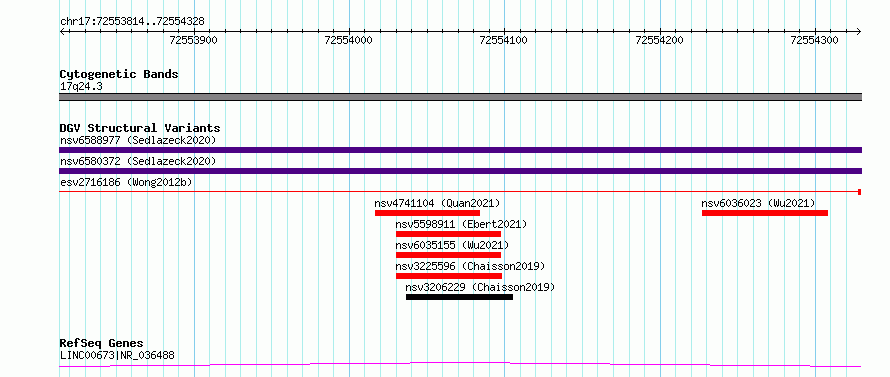Open the esv2716186 (Wong2012b) label
890x377 pixels.
[x=126, y=182]
